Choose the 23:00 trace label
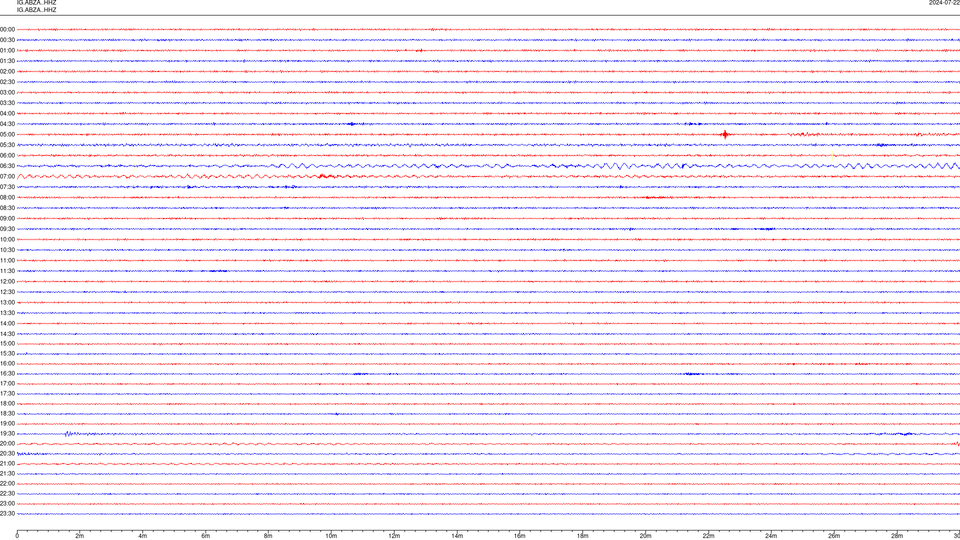The height and width of the screenshot is (540, 960). click(7, 504)
